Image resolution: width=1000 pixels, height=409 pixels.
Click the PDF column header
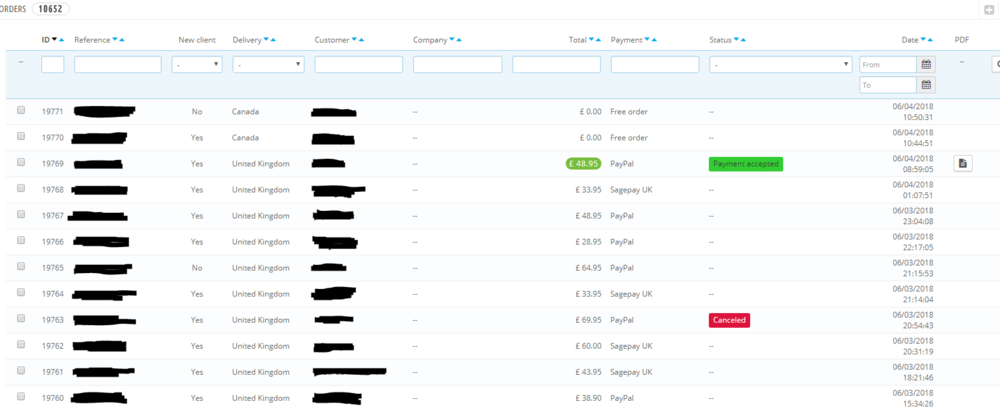[x=962, y=40]
